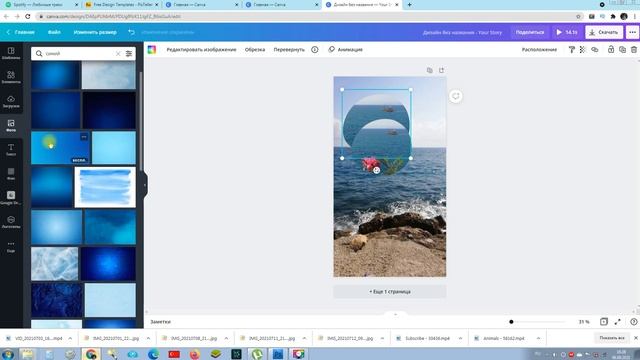Select the ice texture thumbnail
This screenshot has height=360, width=640.
54,264
